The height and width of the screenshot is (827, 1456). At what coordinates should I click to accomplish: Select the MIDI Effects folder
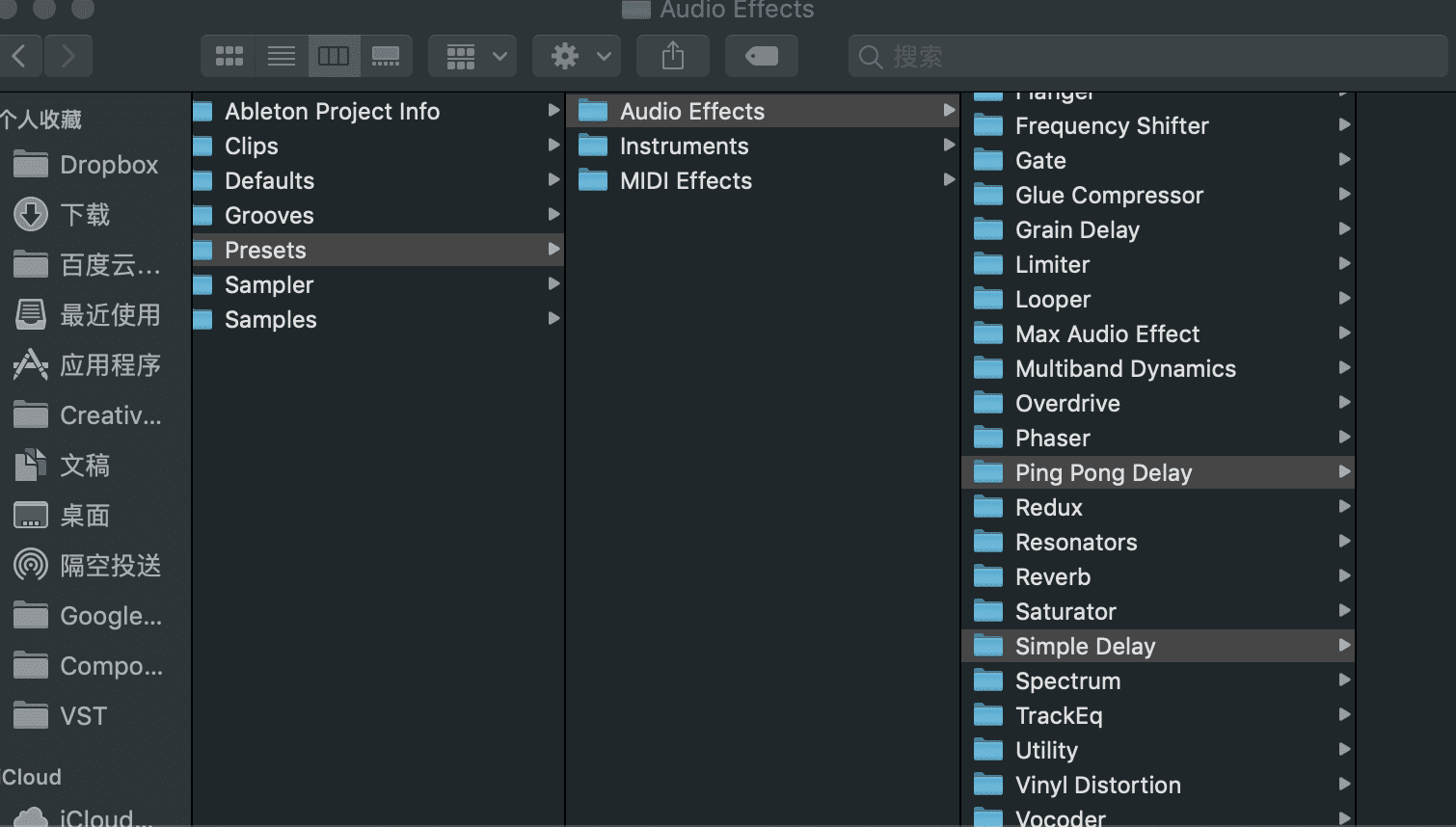(x=764, y=180)
